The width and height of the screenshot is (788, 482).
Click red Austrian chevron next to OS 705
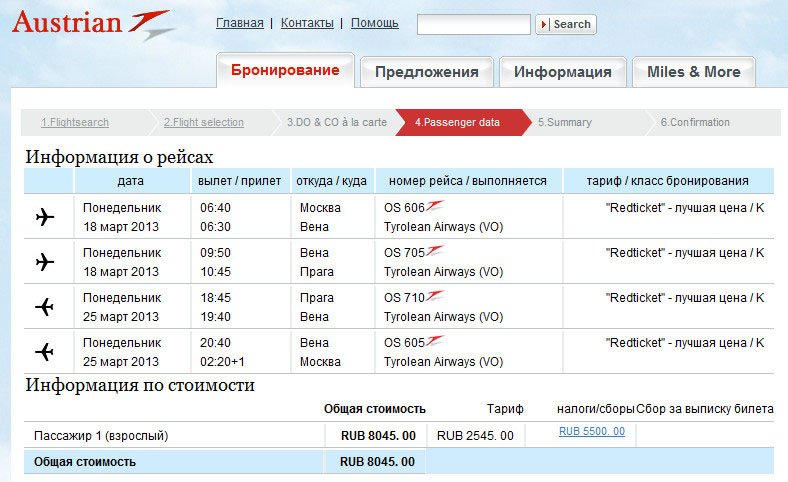tap(435, 250)
